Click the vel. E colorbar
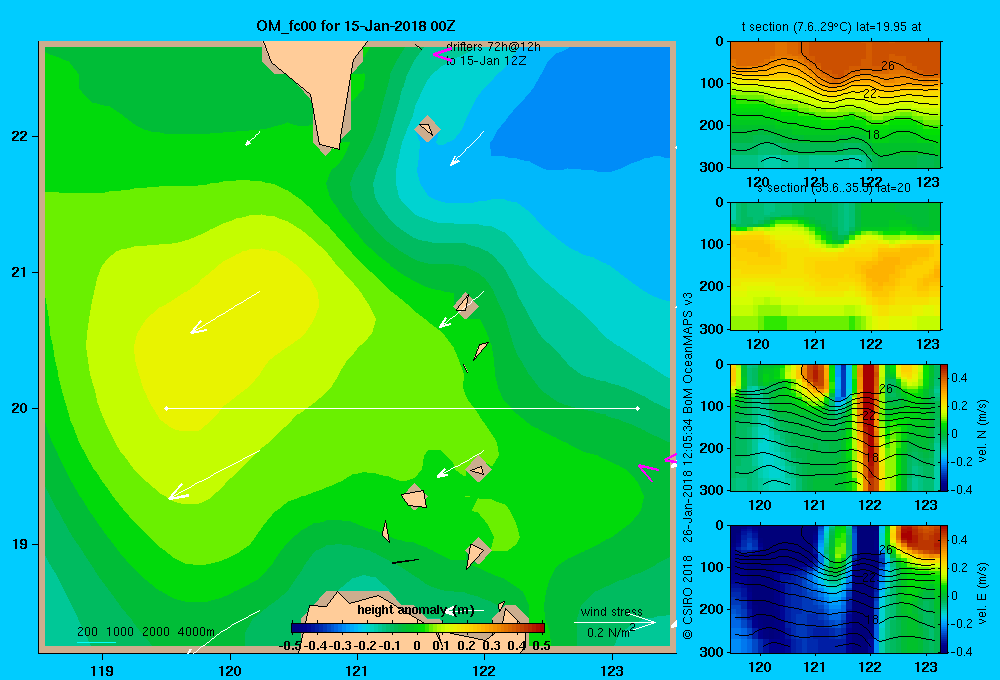1000x680 pixels. coord(945,589)
